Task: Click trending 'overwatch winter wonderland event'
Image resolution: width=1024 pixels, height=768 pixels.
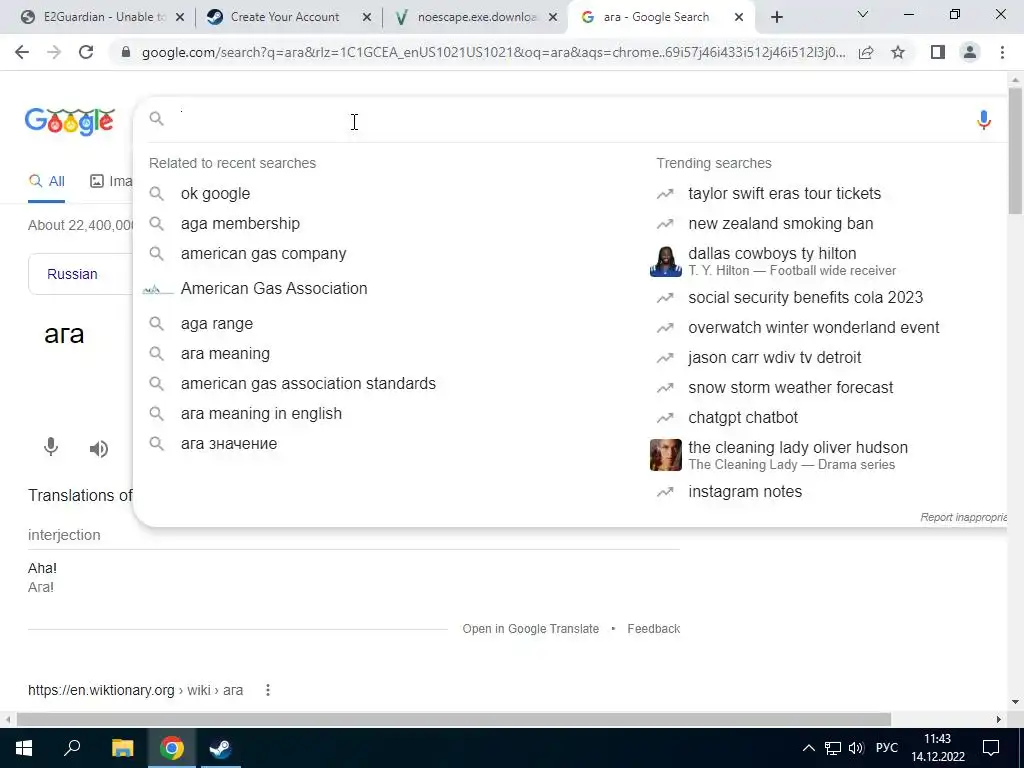Action: [x=814, y=327]
